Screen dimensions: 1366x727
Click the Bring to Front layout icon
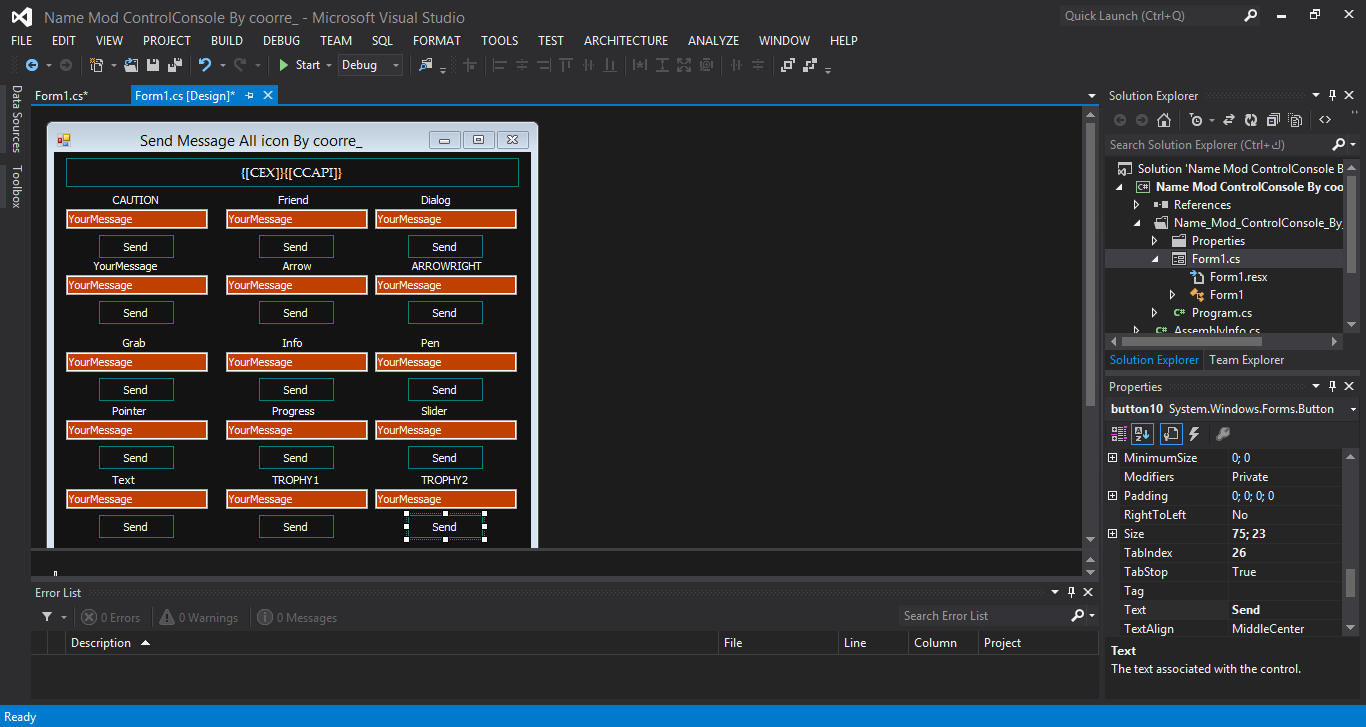[788, 65]
